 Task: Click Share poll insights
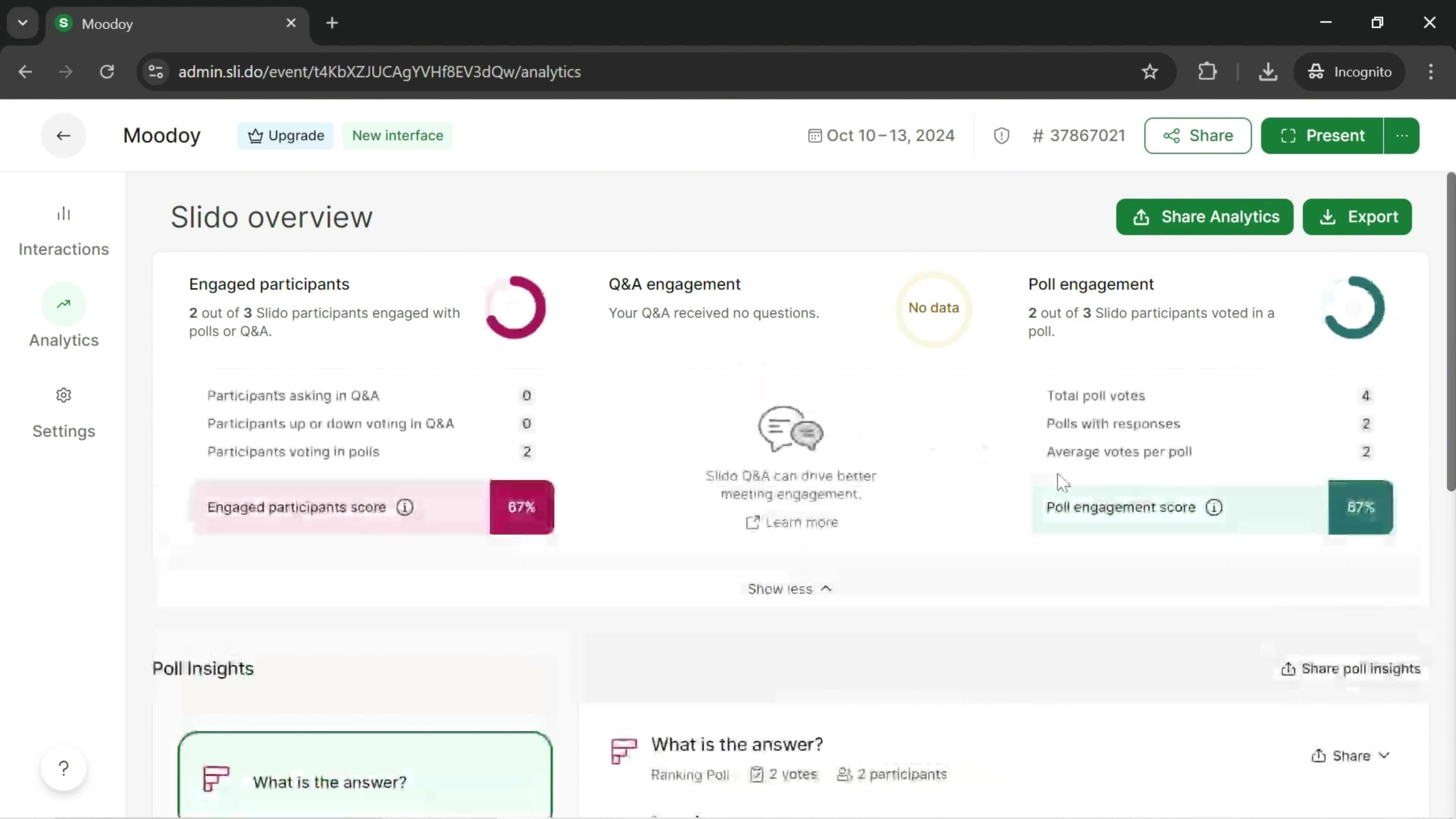coord(1350,668)
